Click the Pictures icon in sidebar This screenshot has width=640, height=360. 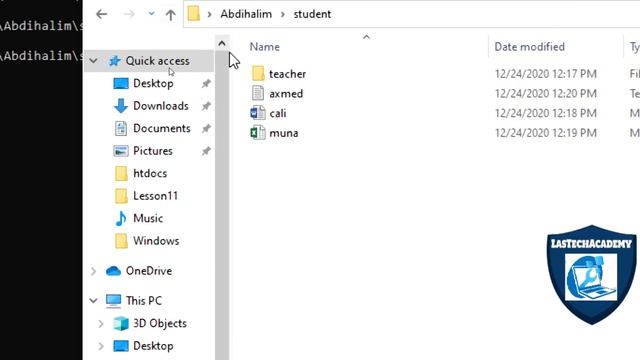pyautogui.click(x=120, y=151)
